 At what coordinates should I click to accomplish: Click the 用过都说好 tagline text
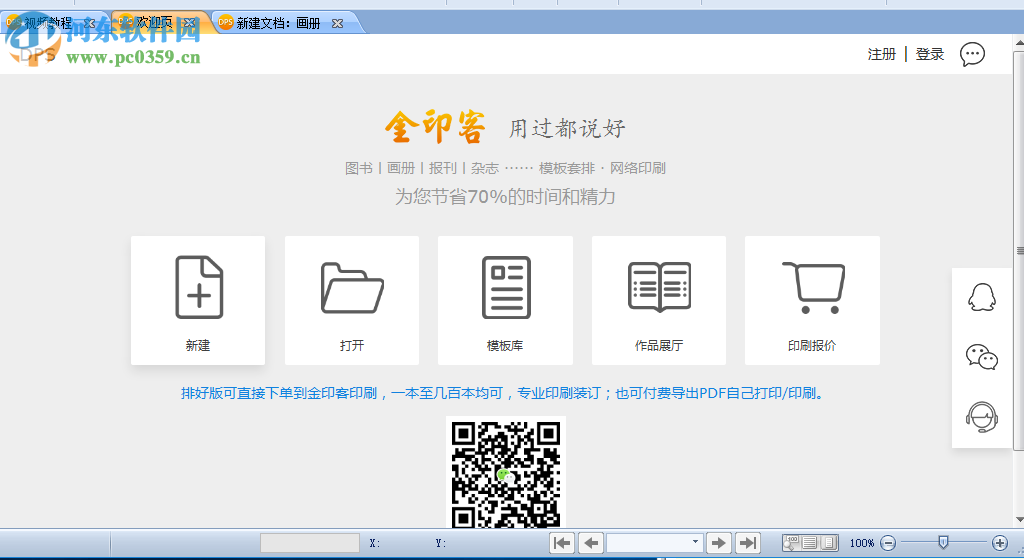tap(567, 128)
